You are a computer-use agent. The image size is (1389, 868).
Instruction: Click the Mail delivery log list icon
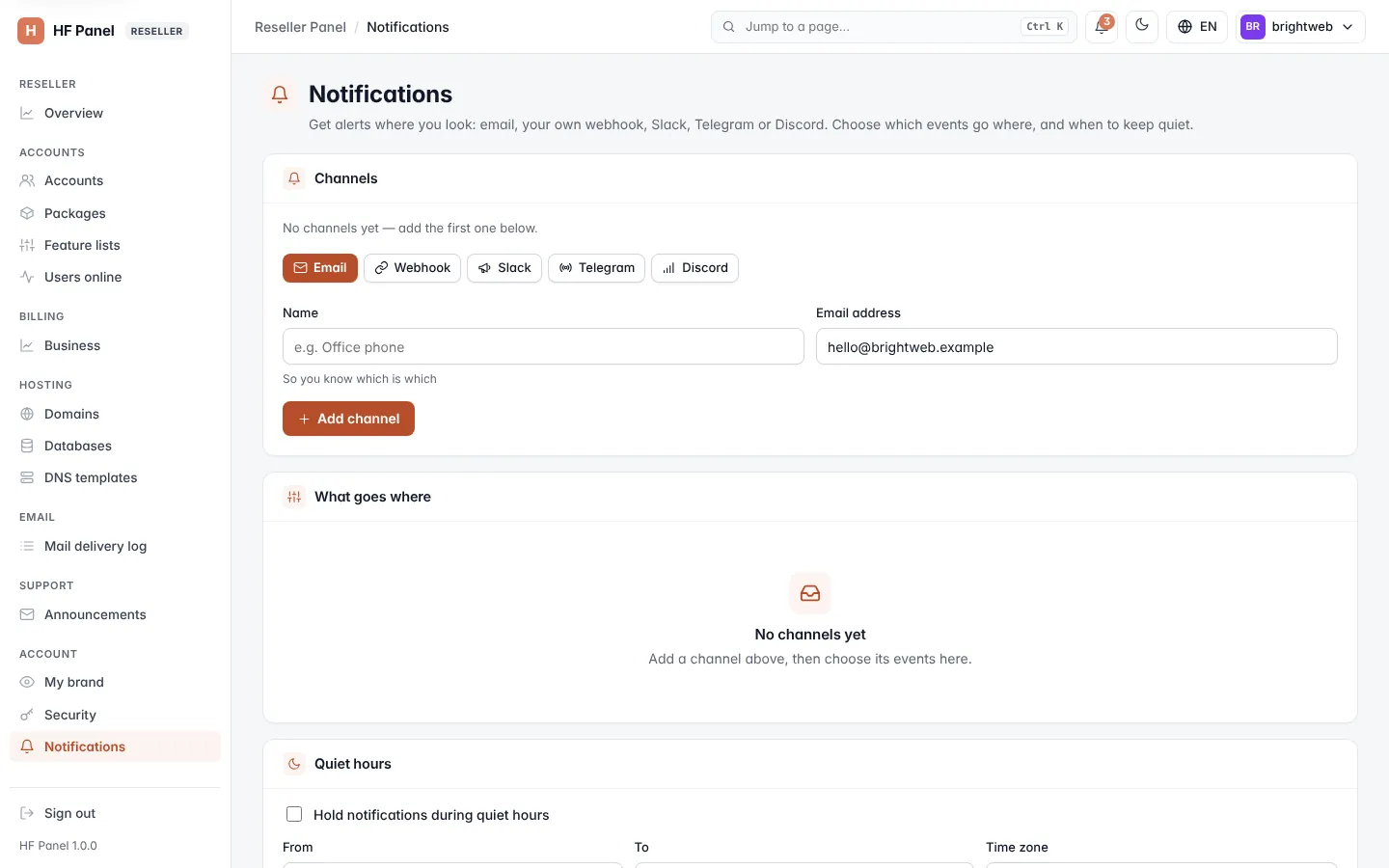[x=27, y=546]
